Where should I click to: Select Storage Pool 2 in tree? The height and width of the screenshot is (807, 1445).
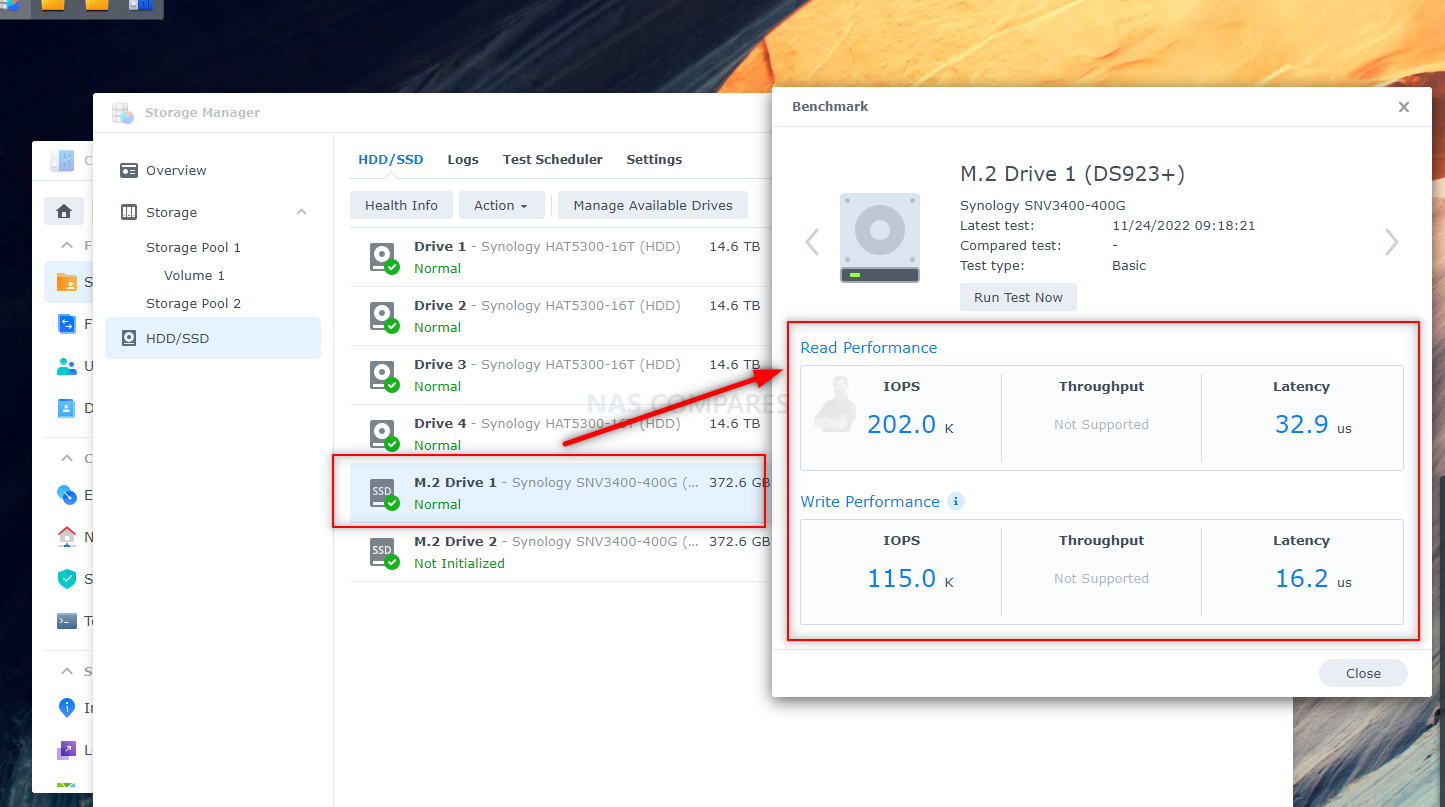coord(193,303)
